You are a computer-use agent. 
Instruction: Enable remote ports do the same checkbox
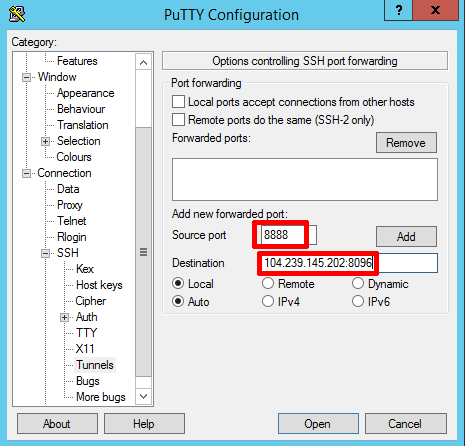click(178, 119)
